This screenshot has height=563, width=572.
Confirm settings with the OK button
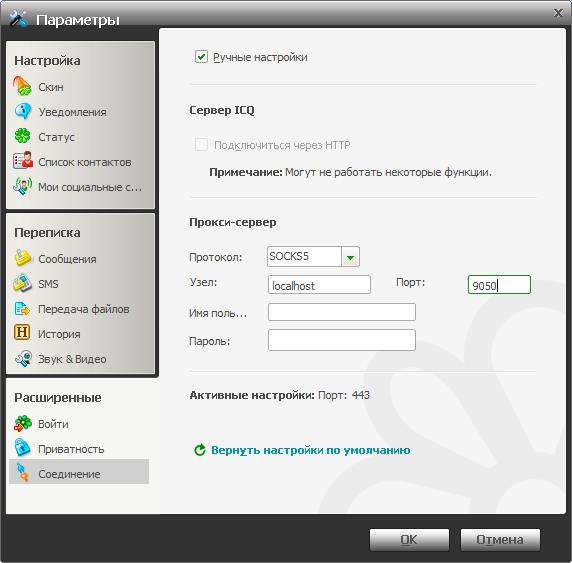coord(409,540)
